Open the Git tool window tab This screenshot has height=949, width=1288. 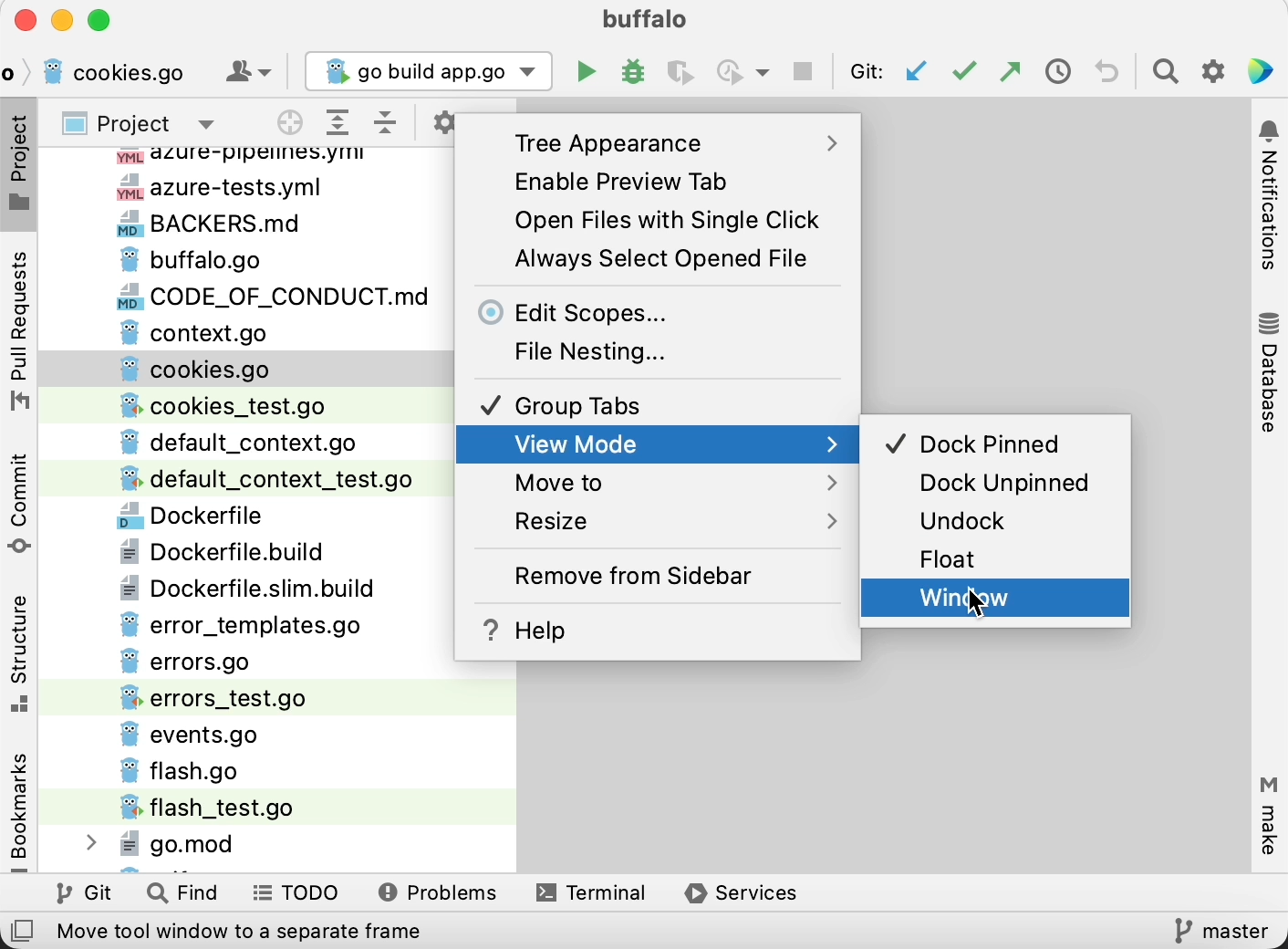(x=84, y=894)
